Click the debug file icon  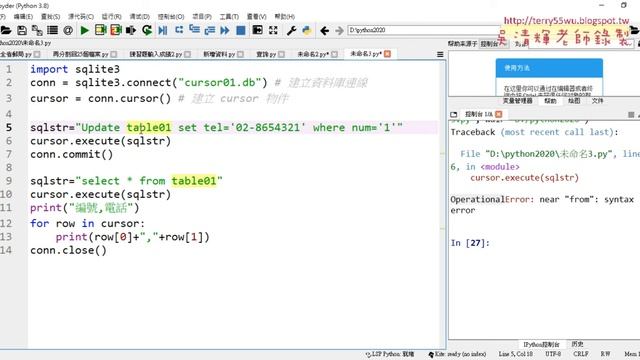163,30
